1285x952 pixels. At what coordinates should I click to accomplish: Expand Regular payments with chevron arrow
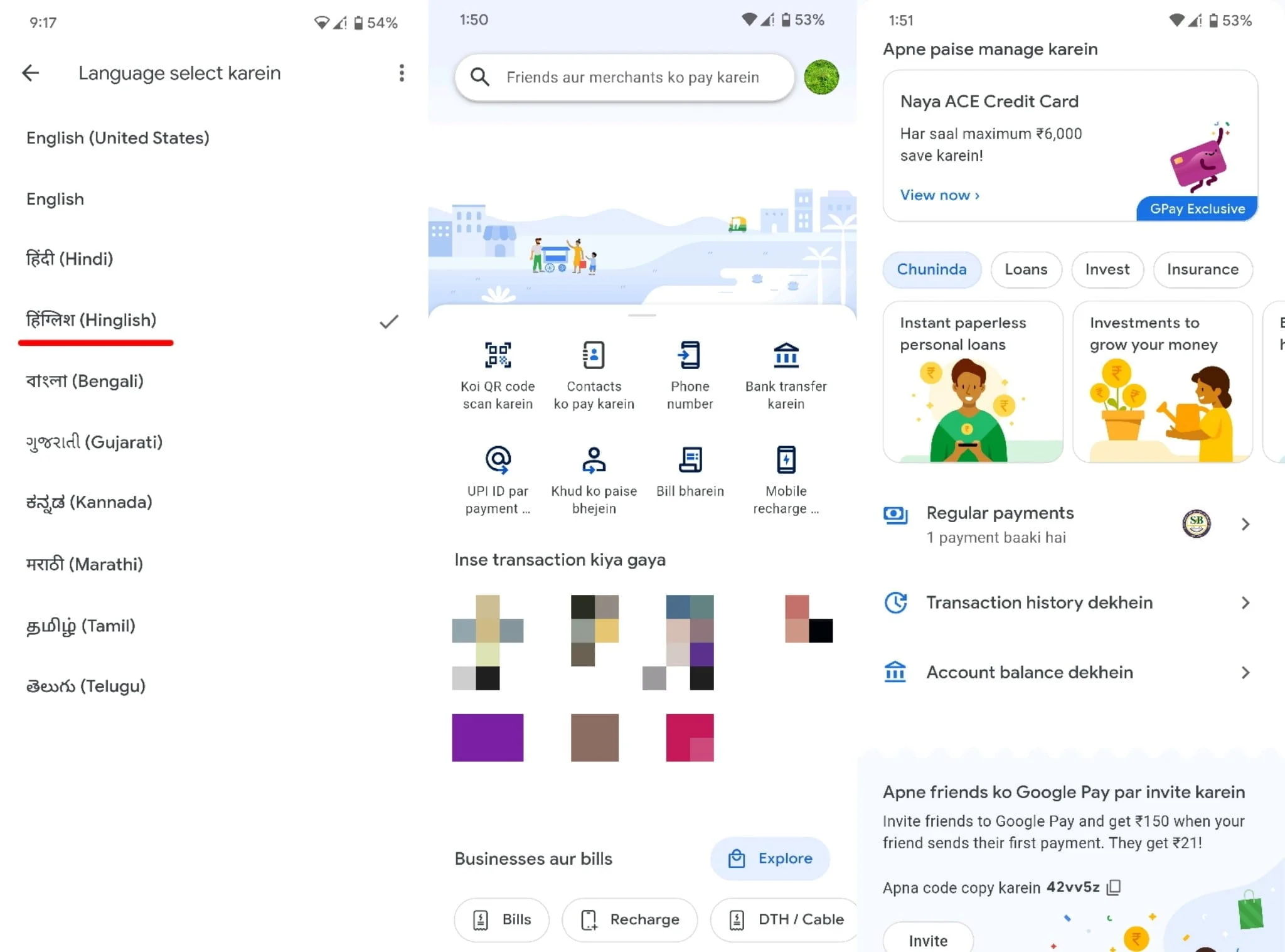(x=1245, y=524)
